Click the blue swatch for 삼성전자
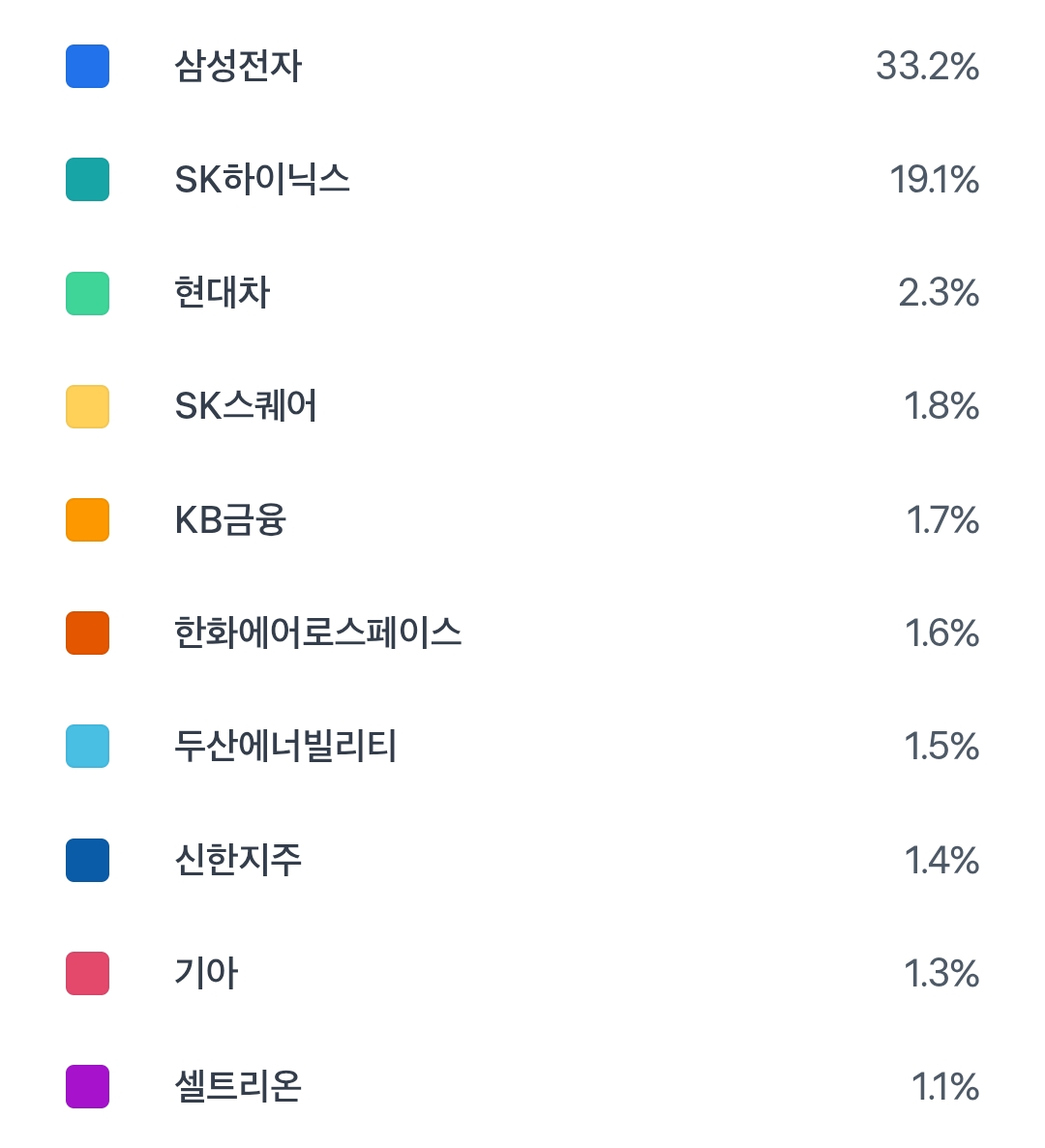This screenshot has width=1045, height=1148. click(x=87, y=67)
